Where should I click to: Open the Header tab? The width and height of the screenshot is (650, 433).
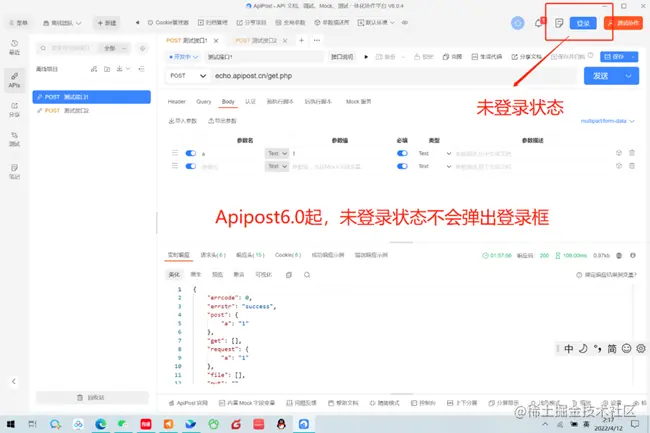coord(177,102)
